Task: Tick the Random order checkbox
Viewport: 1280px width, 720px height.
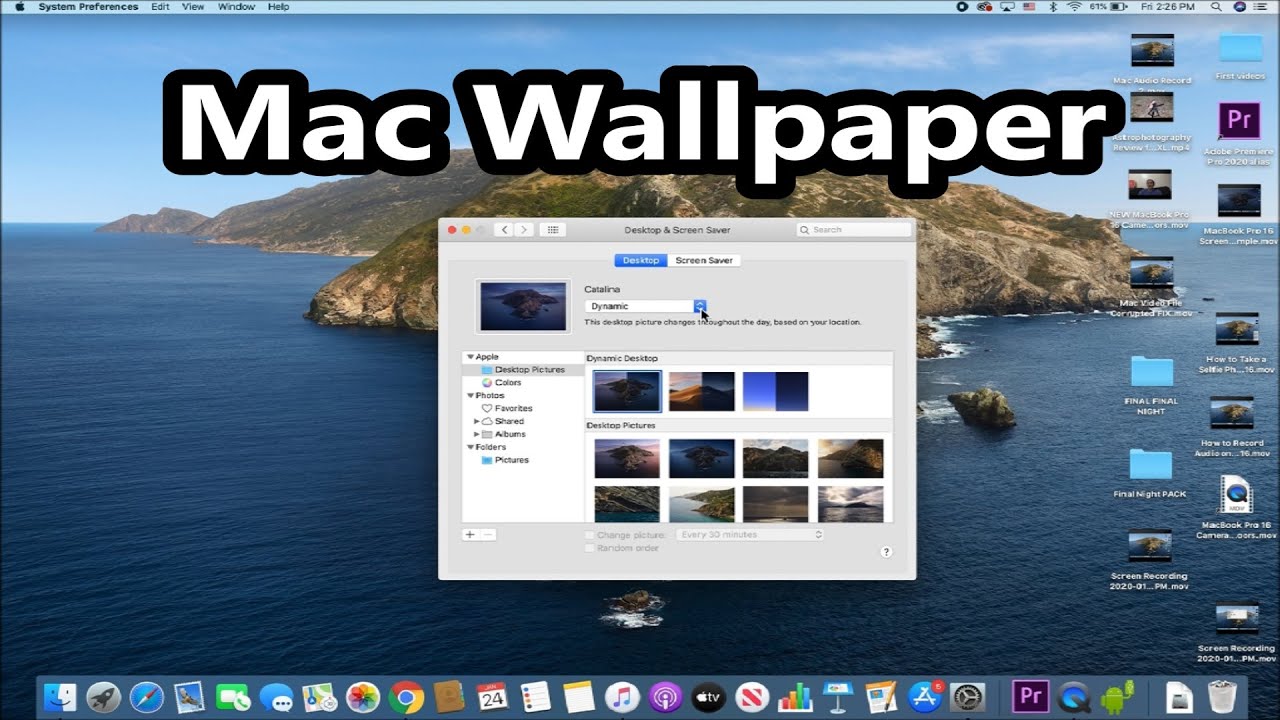Action: coord(589,548)
